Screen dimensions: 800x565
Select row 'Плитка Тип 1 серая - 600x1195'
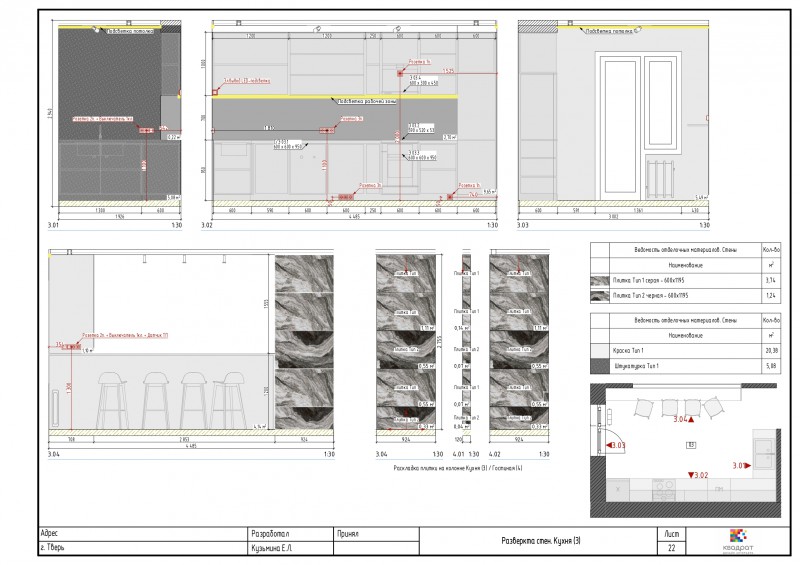pos(685,280)
